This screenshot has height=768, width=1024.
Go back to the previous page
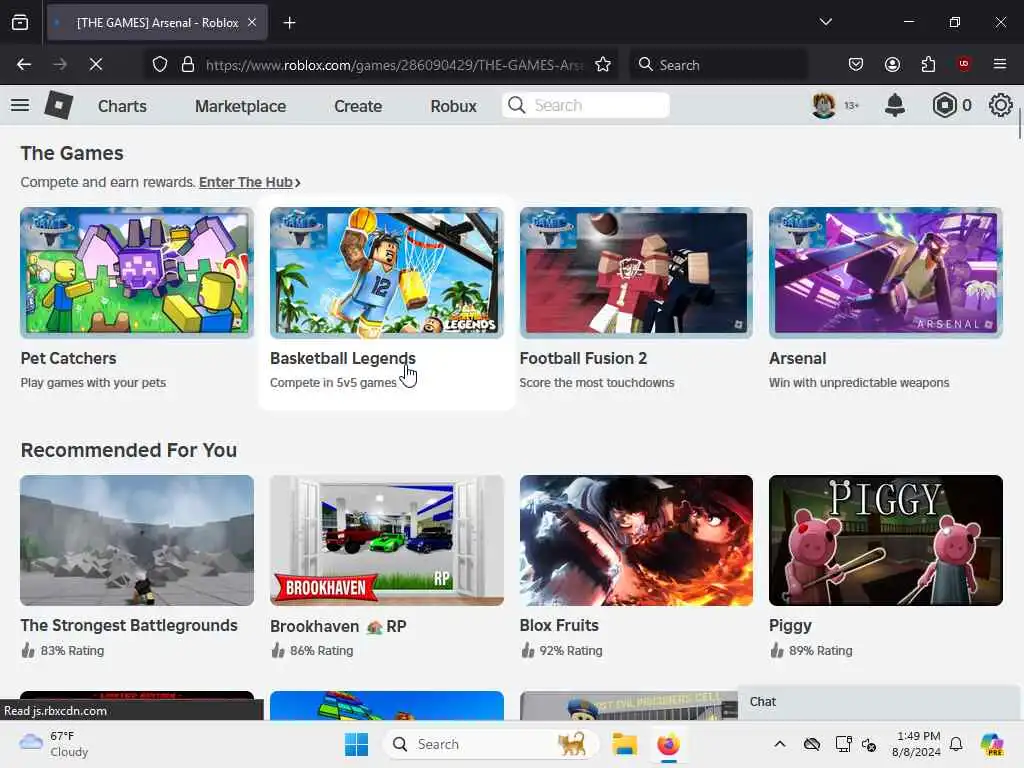(x=24, y=64)
